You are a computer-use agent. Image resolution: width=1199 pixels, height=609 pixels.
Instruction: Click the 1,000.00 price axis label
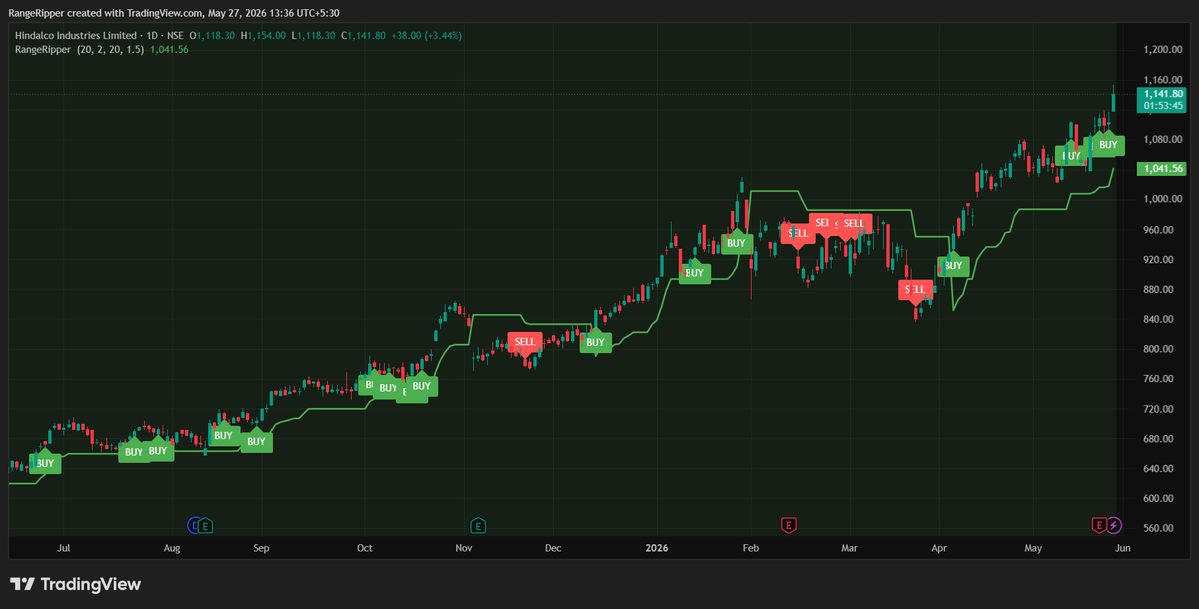tap(1162, 199)
